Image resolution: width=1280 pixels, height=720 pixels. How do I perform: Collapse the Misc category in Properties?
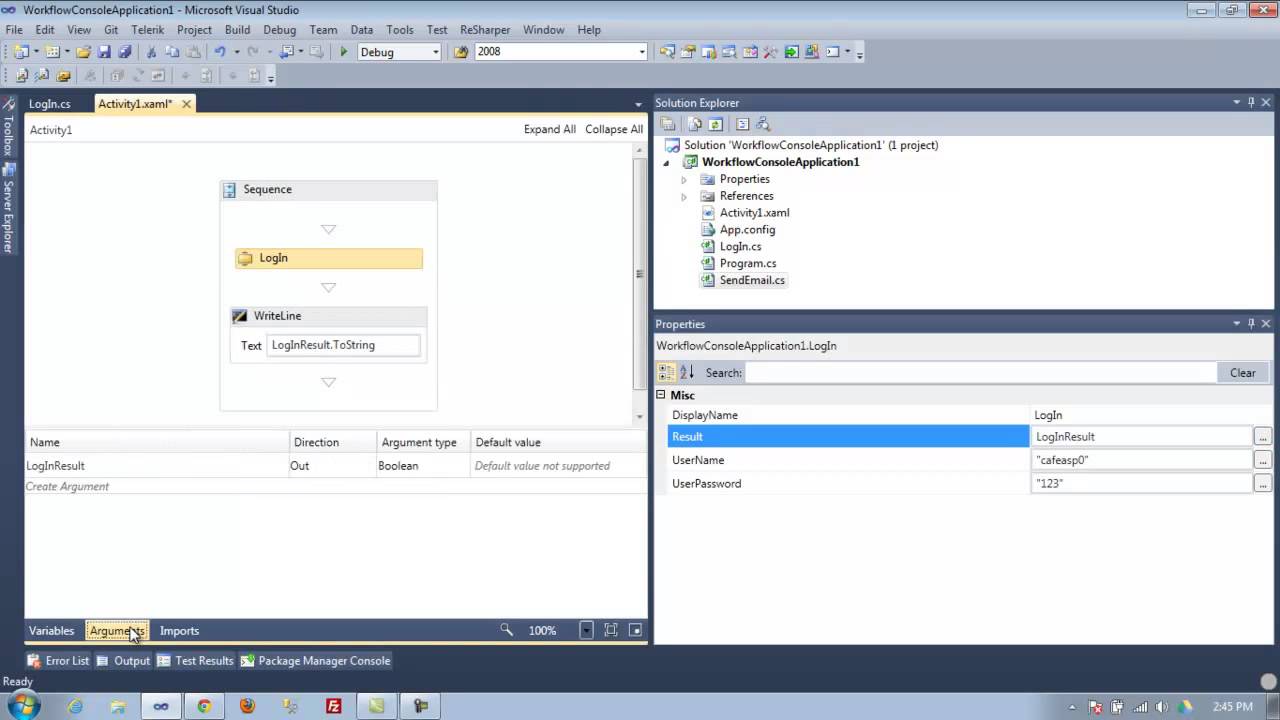[661, 395]
